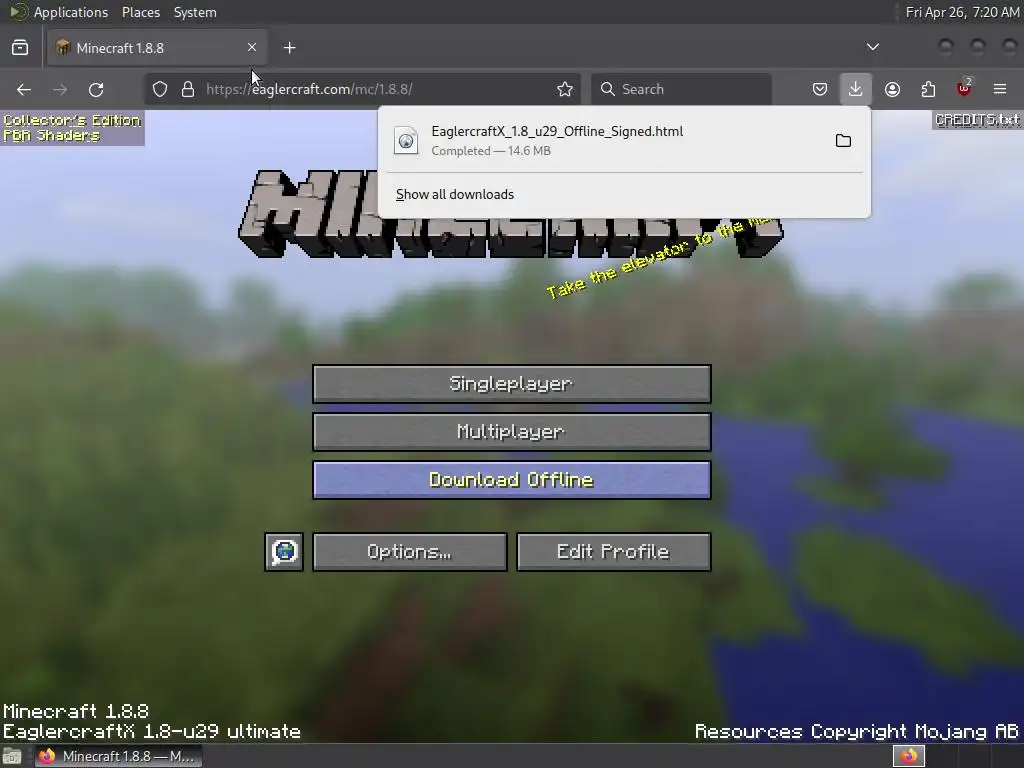Click Edit Profile button
Image resolution: width=1024 pixels, height=768 pixels.
(x=613, y=552)
